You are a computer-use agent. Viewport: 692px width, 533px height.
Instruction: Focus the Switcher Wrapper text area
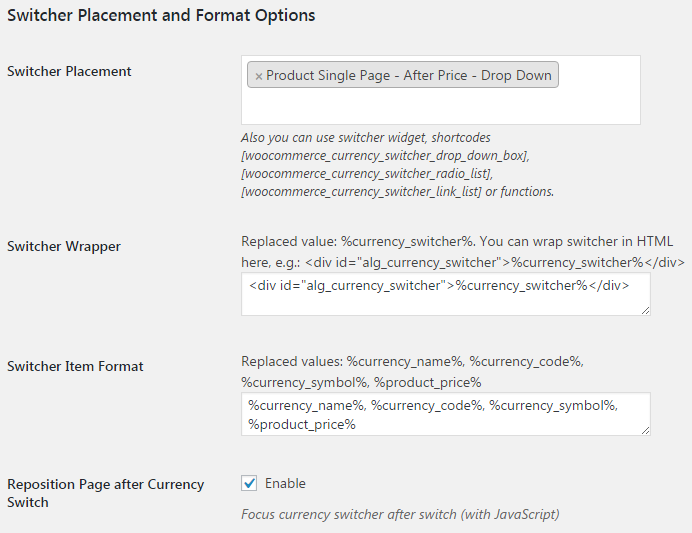pos(445,294)
